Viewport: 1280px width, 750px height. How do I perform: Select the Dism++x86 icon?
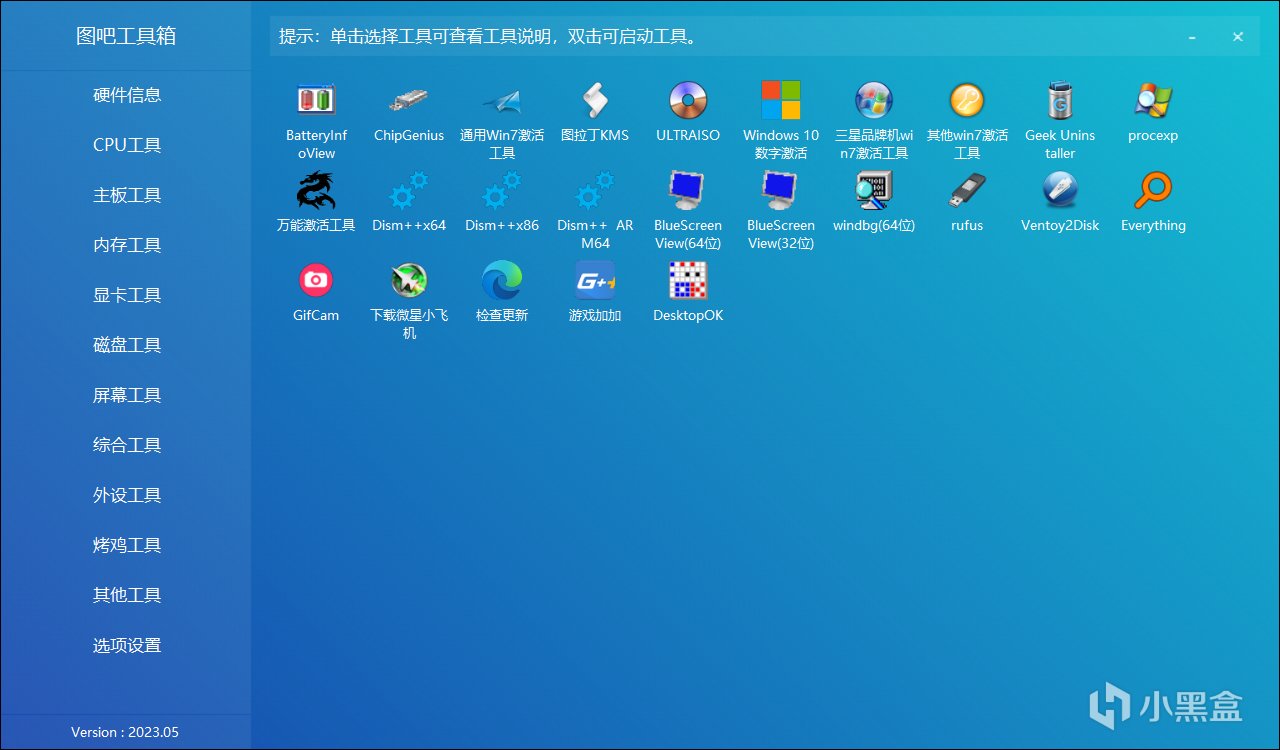(x=502, y=190)
